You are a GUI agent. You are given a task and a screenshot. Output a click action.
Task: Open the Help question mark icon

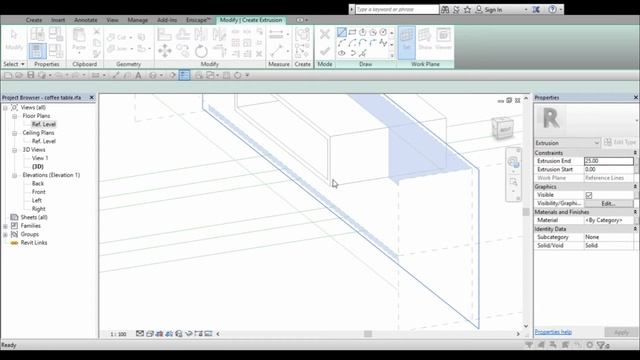[552, 9]
